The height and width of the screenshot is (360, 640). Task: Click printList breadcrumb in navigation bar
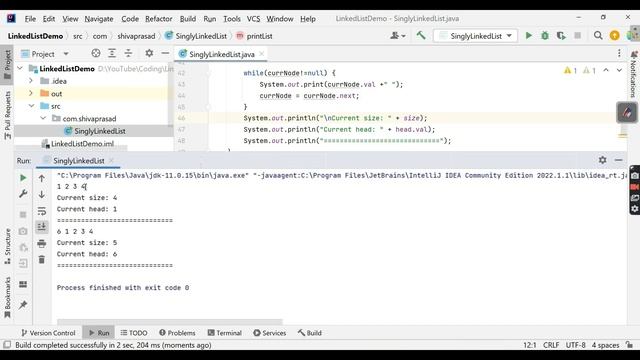[x=254, y=36]
